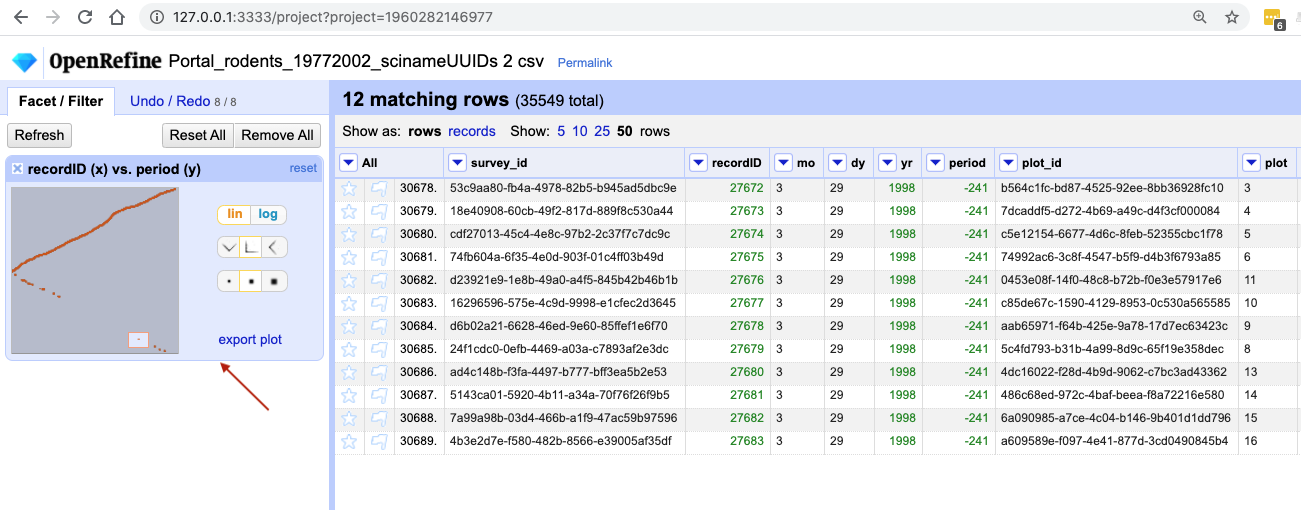Bookmark this page with star icon

pos(1232,18)
